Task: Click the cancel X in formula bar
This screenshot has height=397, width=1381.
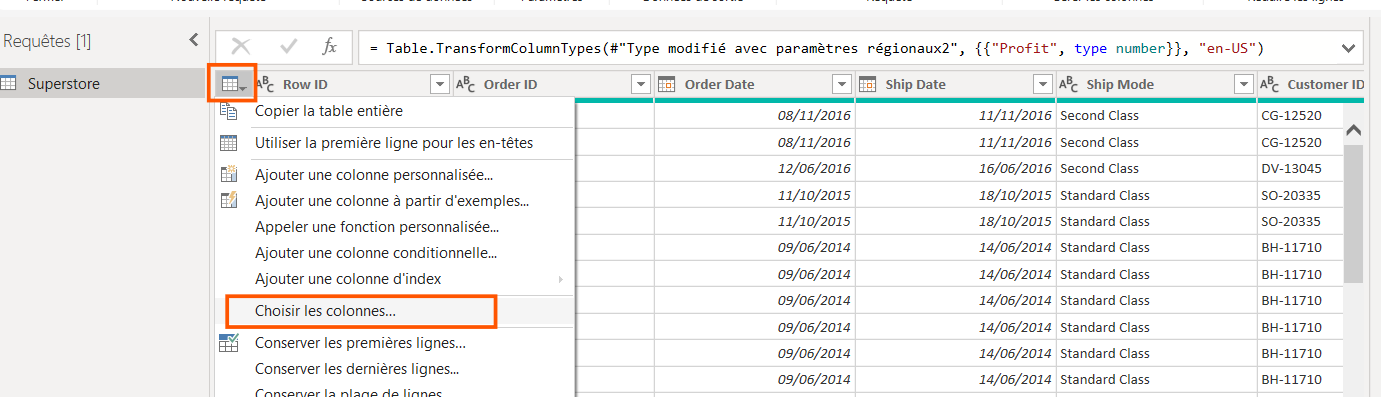Action: coord(241,46)
